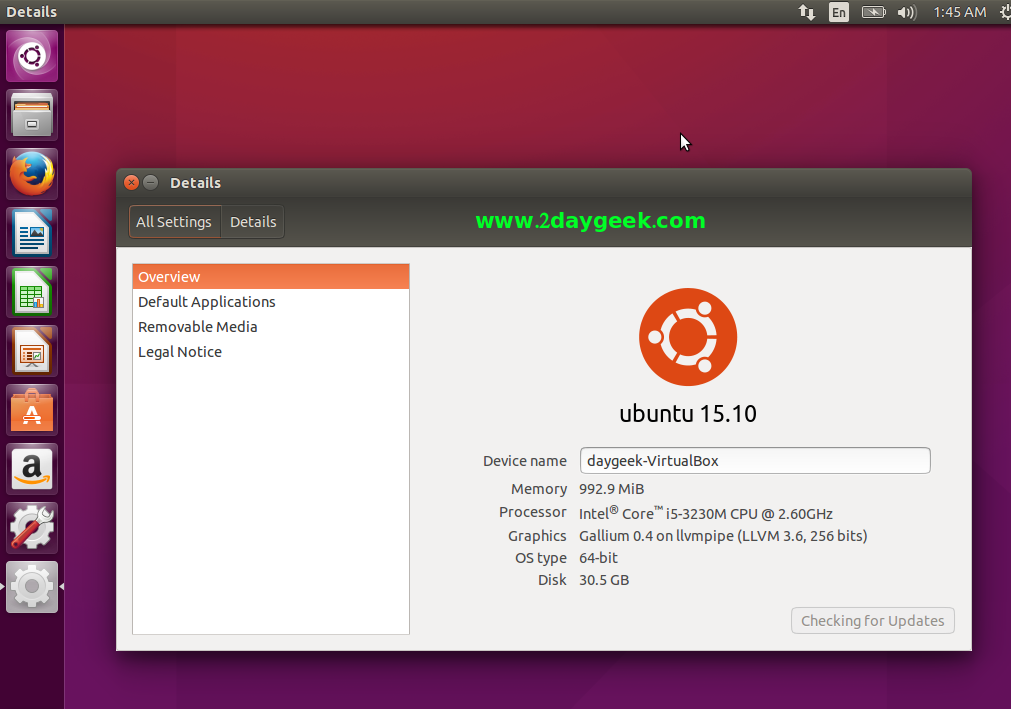Start LibreOffice Impress
Screen dimensions: 1011x709
pos(32,351)
